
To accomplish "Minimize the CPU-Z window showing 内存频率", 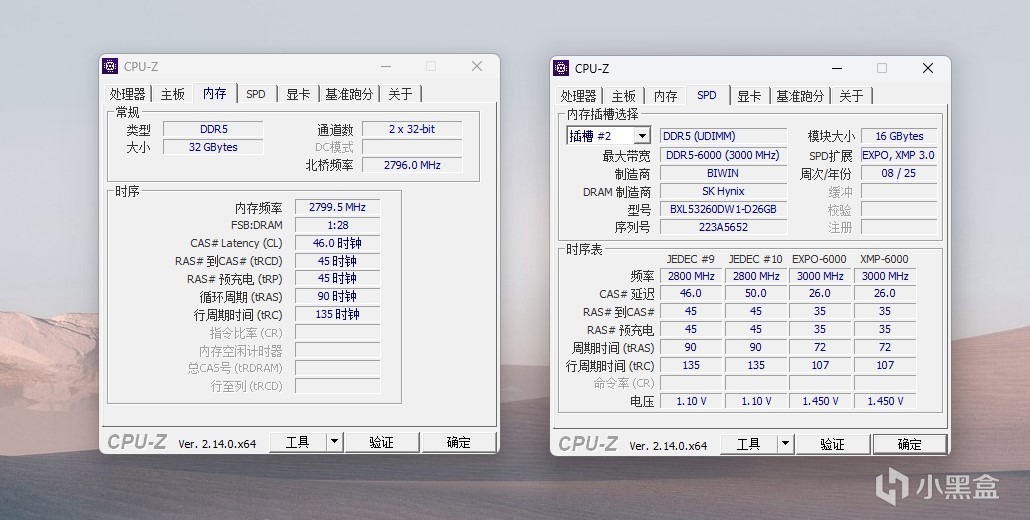I will pyautogui.click(x=385, y=67).
